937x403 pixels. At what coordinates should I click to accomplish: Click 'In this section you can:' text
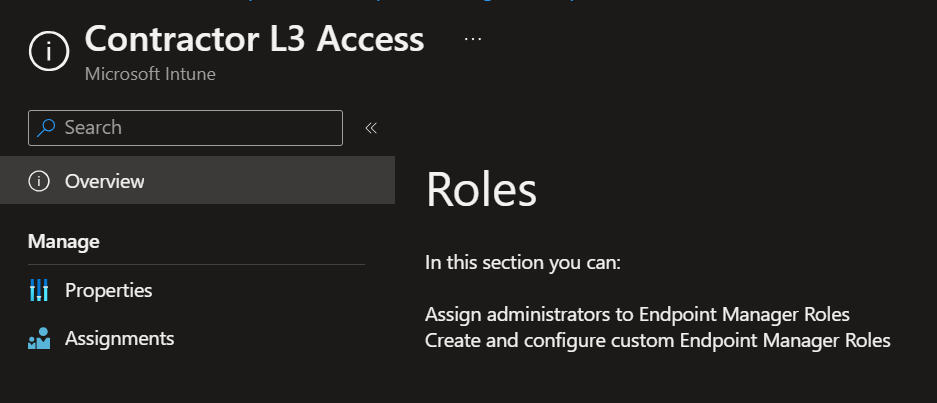point(523,263)
